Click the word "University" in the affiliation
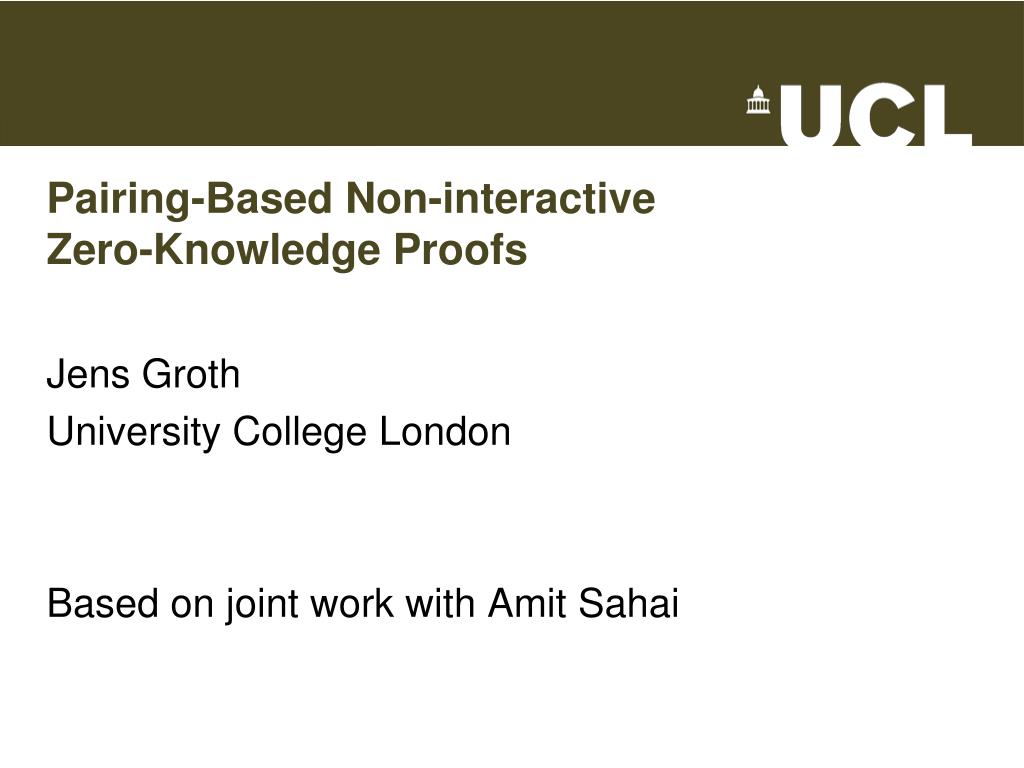 coord(134,432)
